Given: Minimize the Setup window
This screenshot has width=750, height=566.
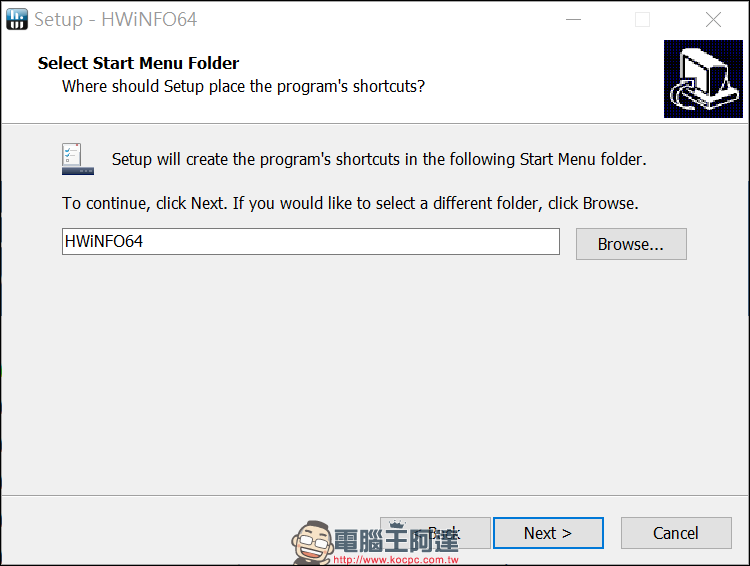Looking at the screenshot, I should (572, 19).
